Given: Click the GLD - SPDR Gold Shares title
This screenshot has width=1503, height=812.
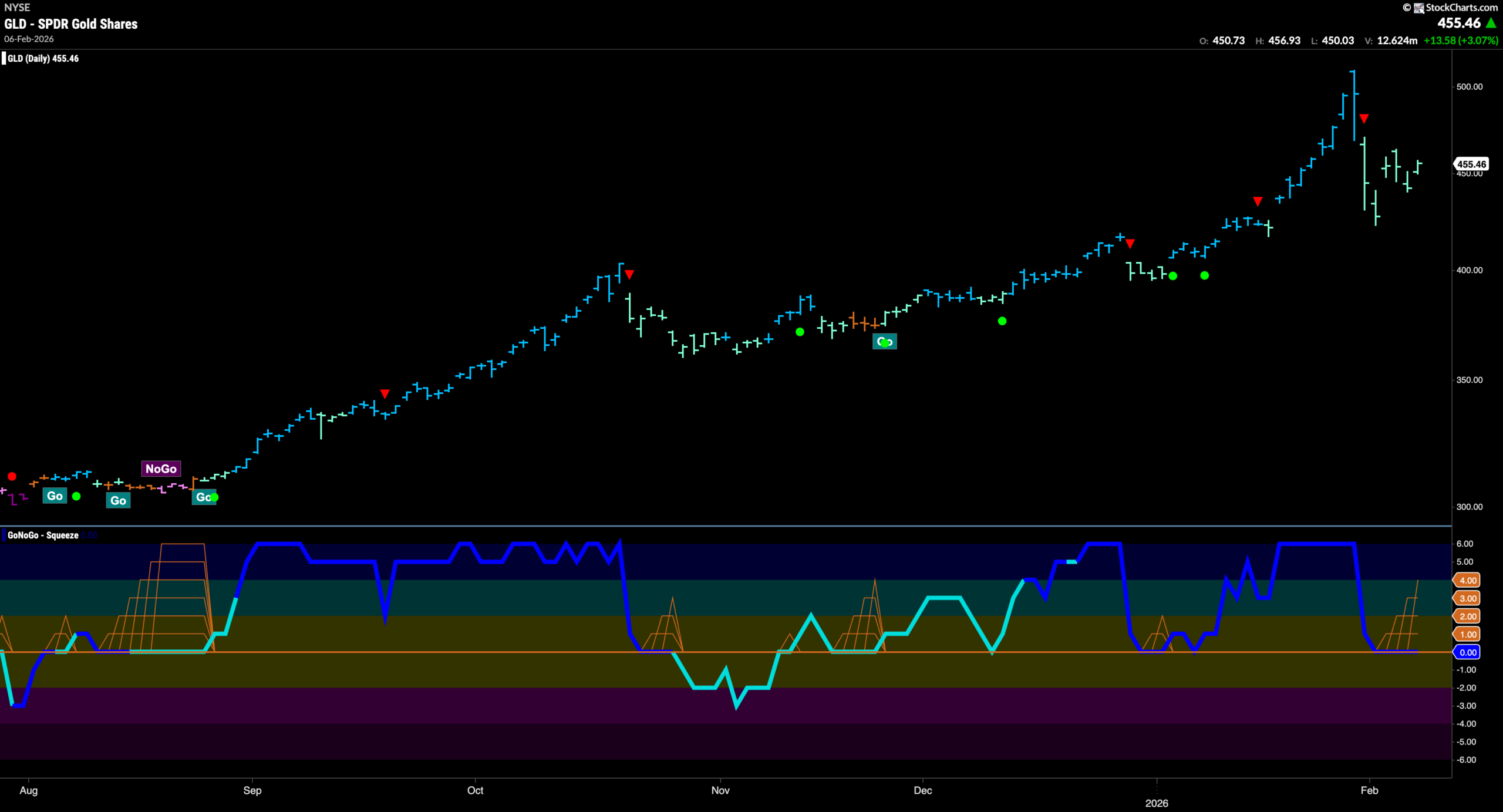Looking at the screenshot, I should click(71, 24).
